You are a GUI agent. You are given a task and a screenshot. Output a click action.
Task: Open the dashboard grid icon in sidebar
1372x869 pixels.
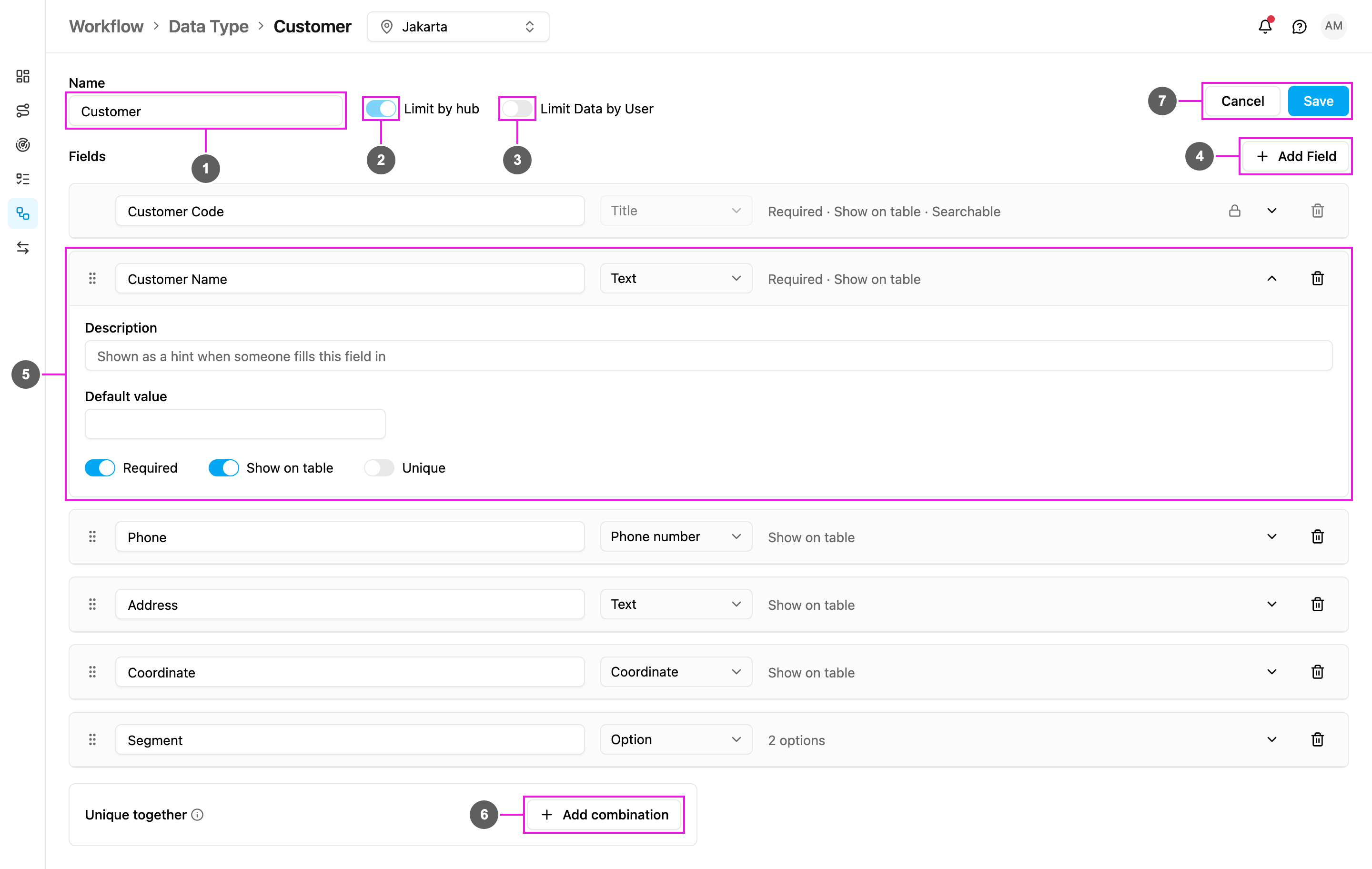pyautogui.click(x=23, y=76)
